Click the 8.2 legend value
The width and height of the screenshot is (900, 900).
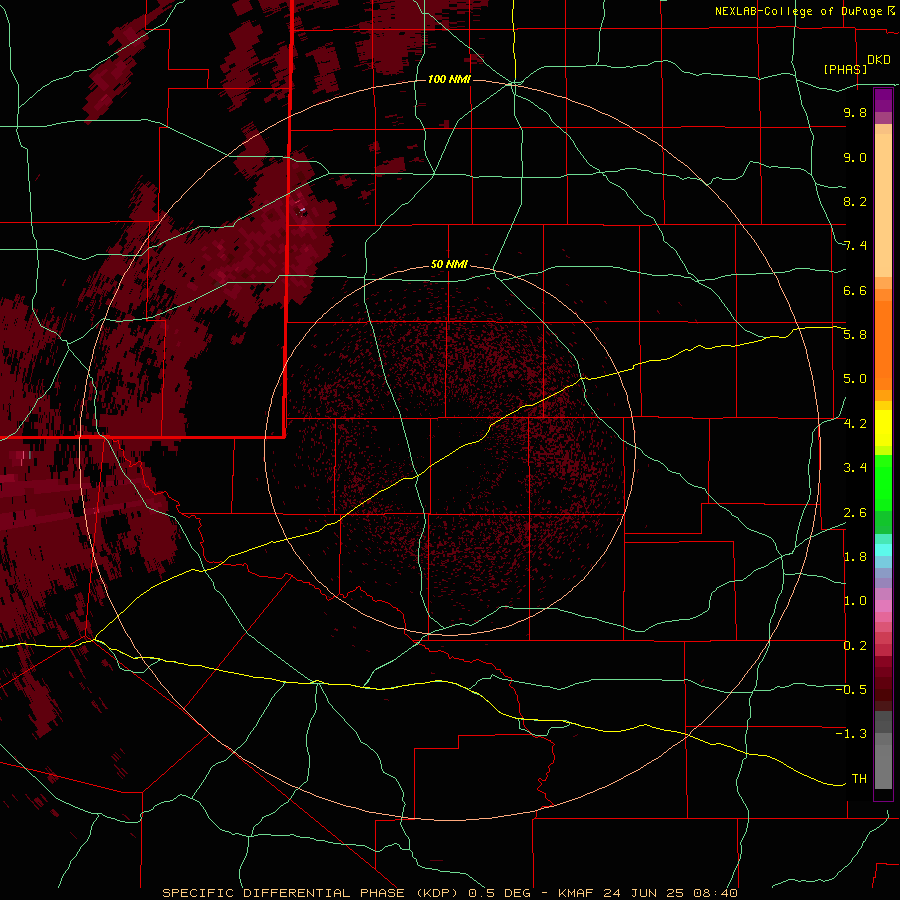(855, 201)
